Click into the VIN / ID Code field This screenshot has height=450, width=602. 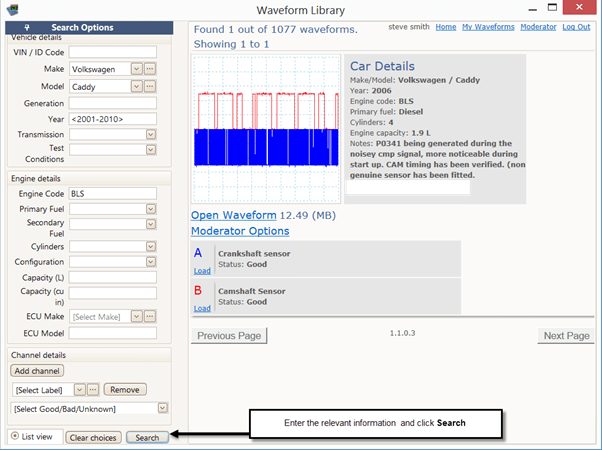(x=113, y=52)
